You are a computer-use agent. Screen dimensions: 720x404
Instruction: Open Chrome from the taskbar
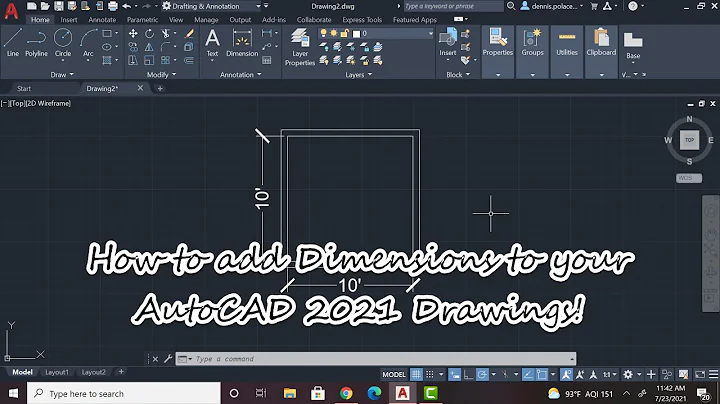346,393
